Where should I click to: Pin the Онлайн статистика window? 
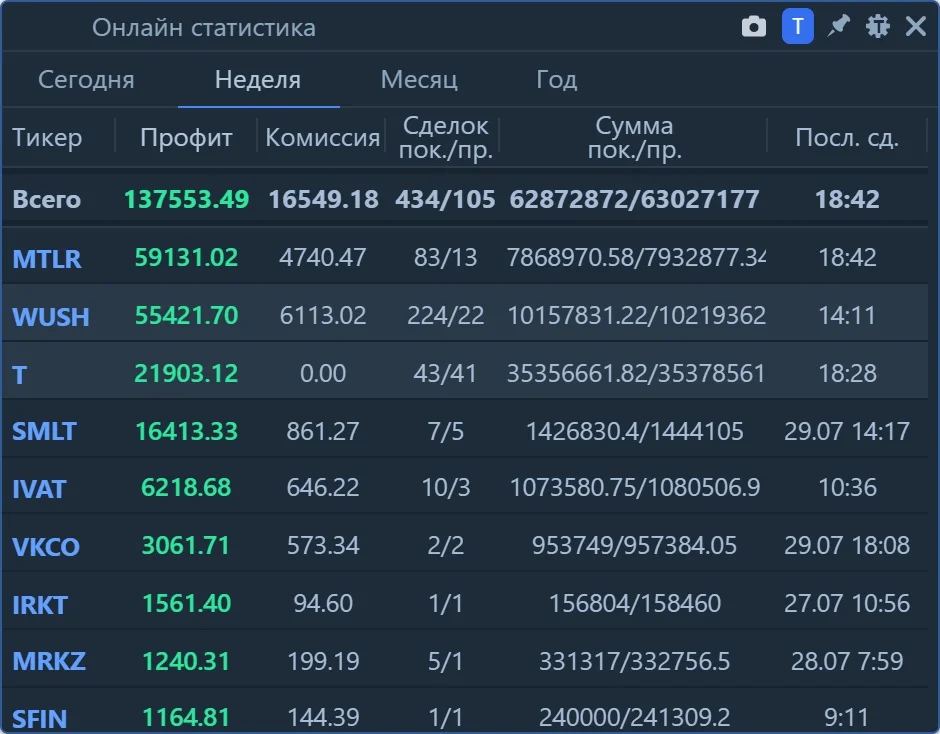[838, 26]
